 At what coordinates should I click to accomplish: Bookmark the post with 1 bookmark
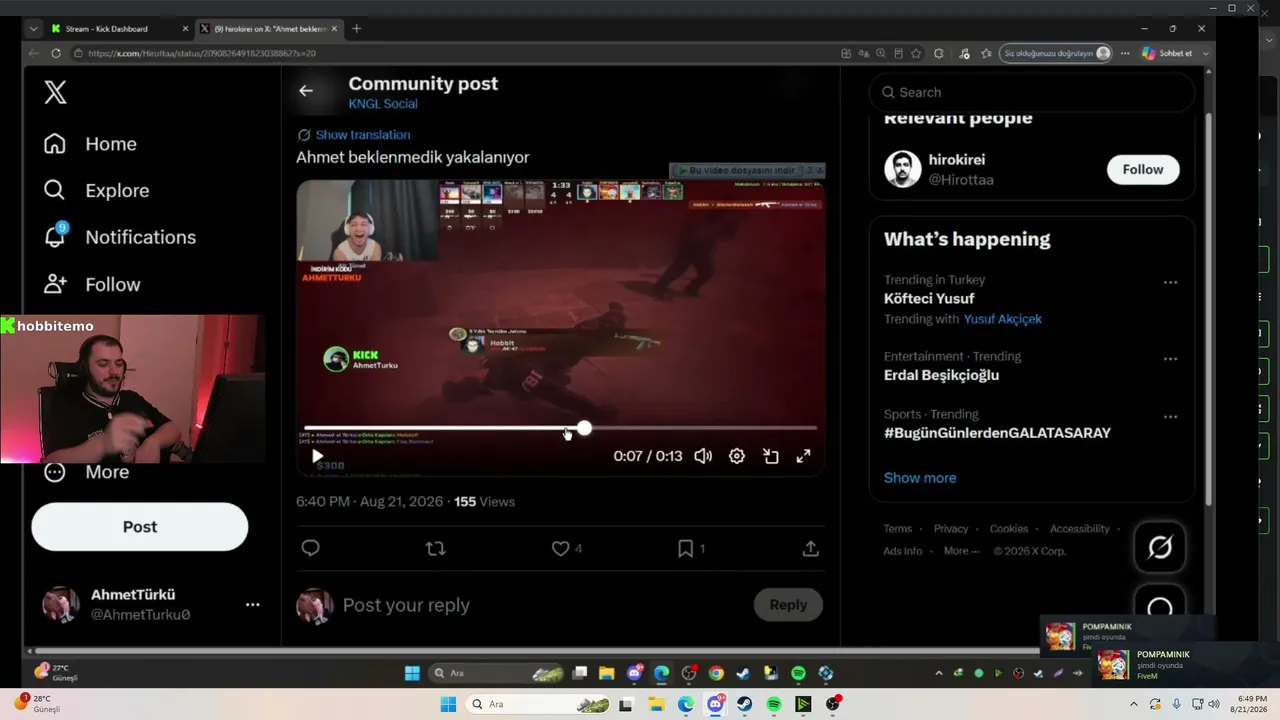(685, 548)
